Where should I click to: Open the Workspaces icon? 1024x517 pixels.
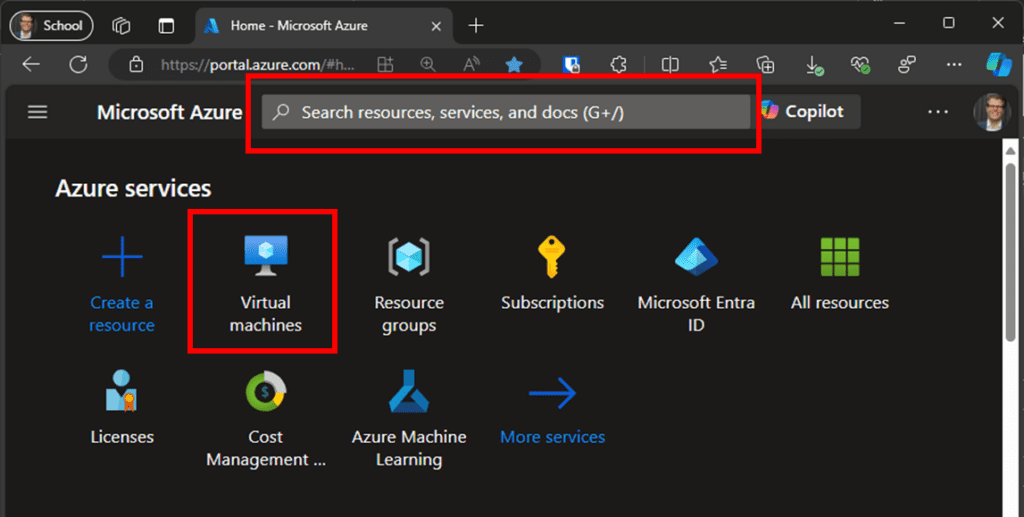(x=121, y=25)
